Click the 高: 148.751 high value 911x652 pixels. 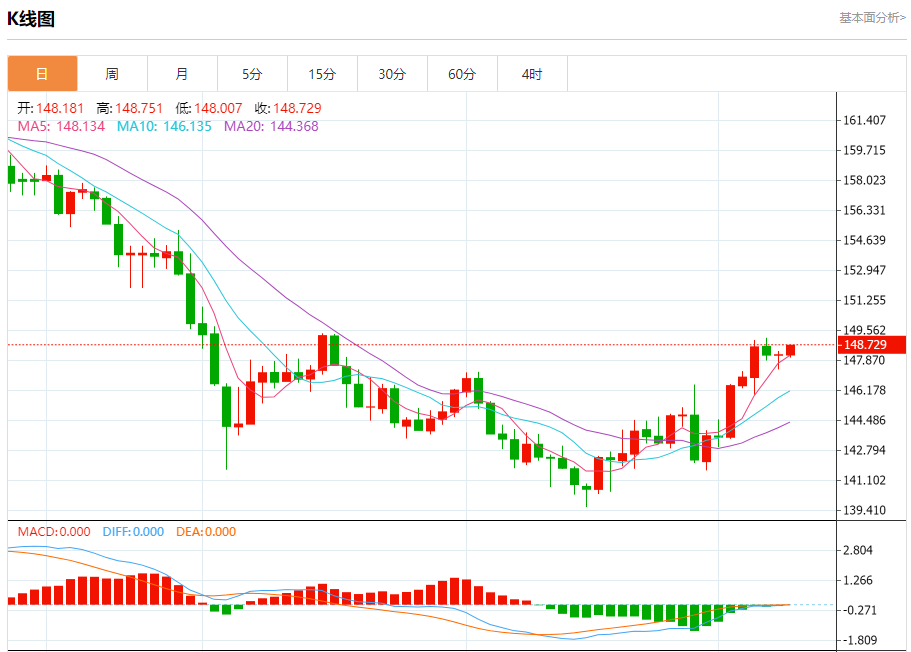click(x=130, y=108)
